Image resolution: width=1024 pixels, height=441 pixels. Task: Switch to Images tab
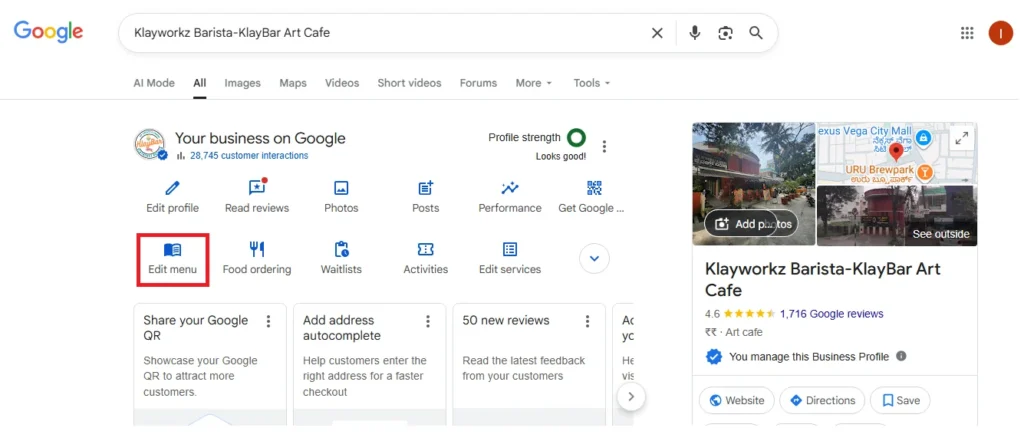point(242,83)
